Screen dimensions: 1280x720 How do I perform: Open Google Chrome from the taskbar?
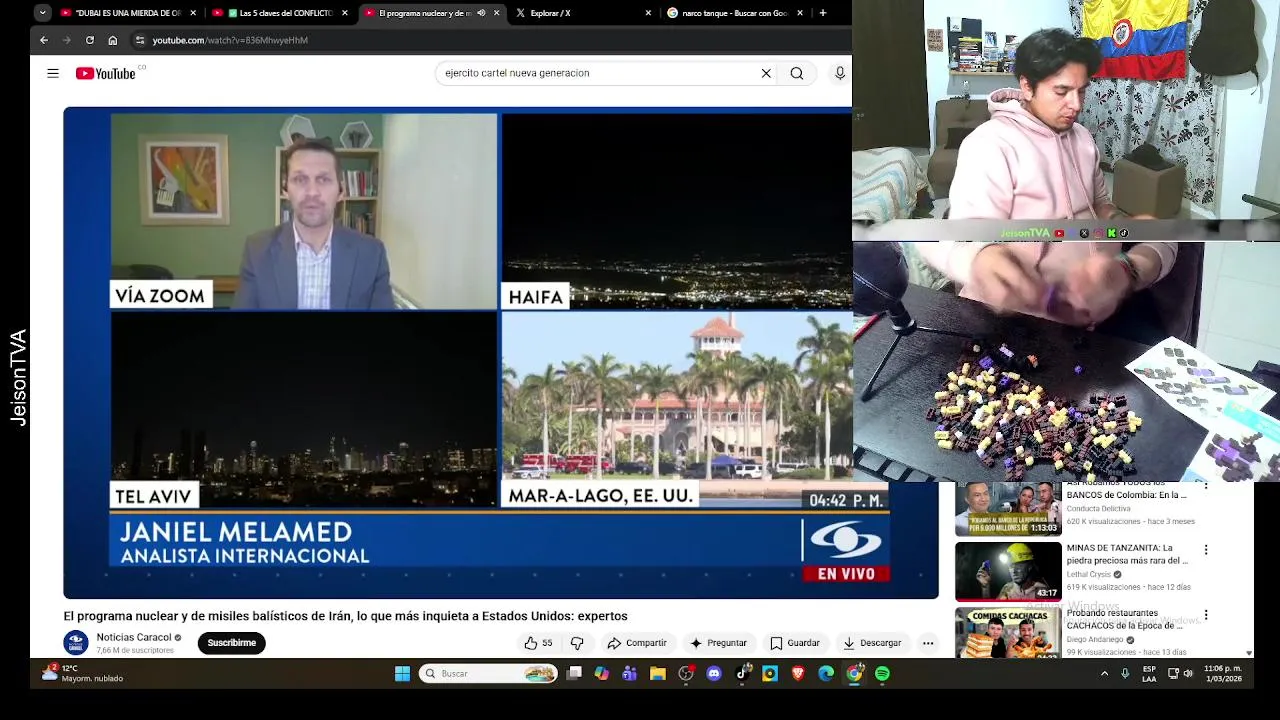point(854,674)
